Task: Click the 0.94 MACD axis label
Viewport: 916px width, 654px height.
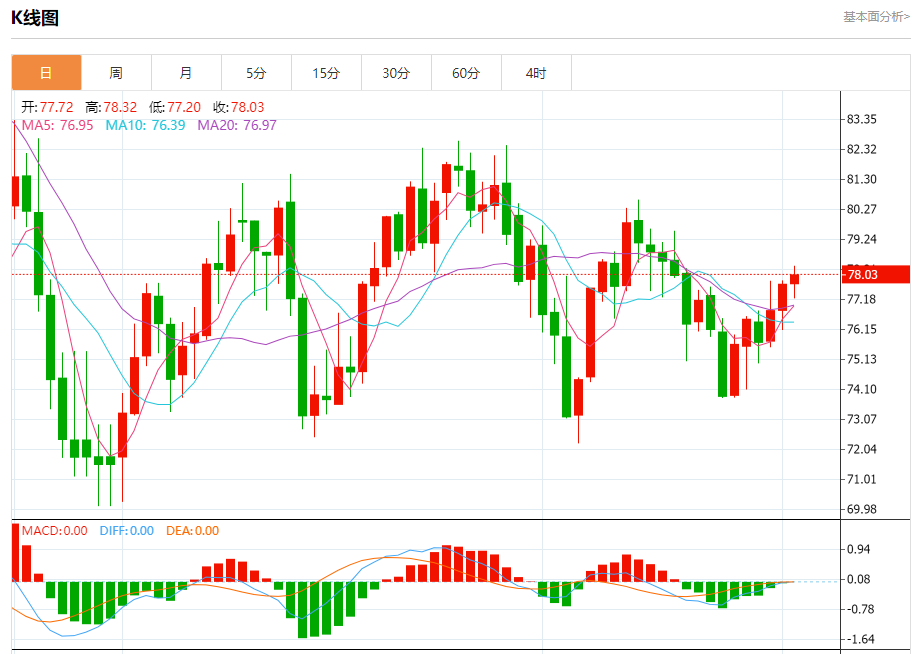Action: tap(859, 549)
